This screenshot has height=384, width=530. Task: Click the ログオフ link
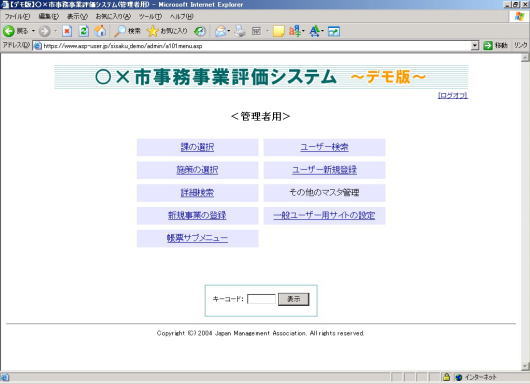[453, 95]
